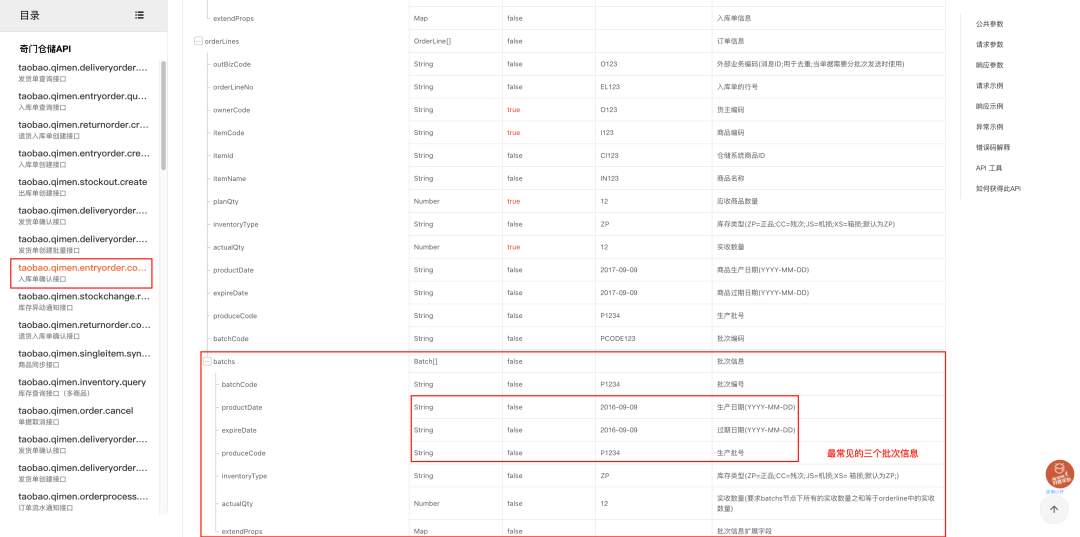
Task: Click the planQty parameter name
Action: point(226,202)
